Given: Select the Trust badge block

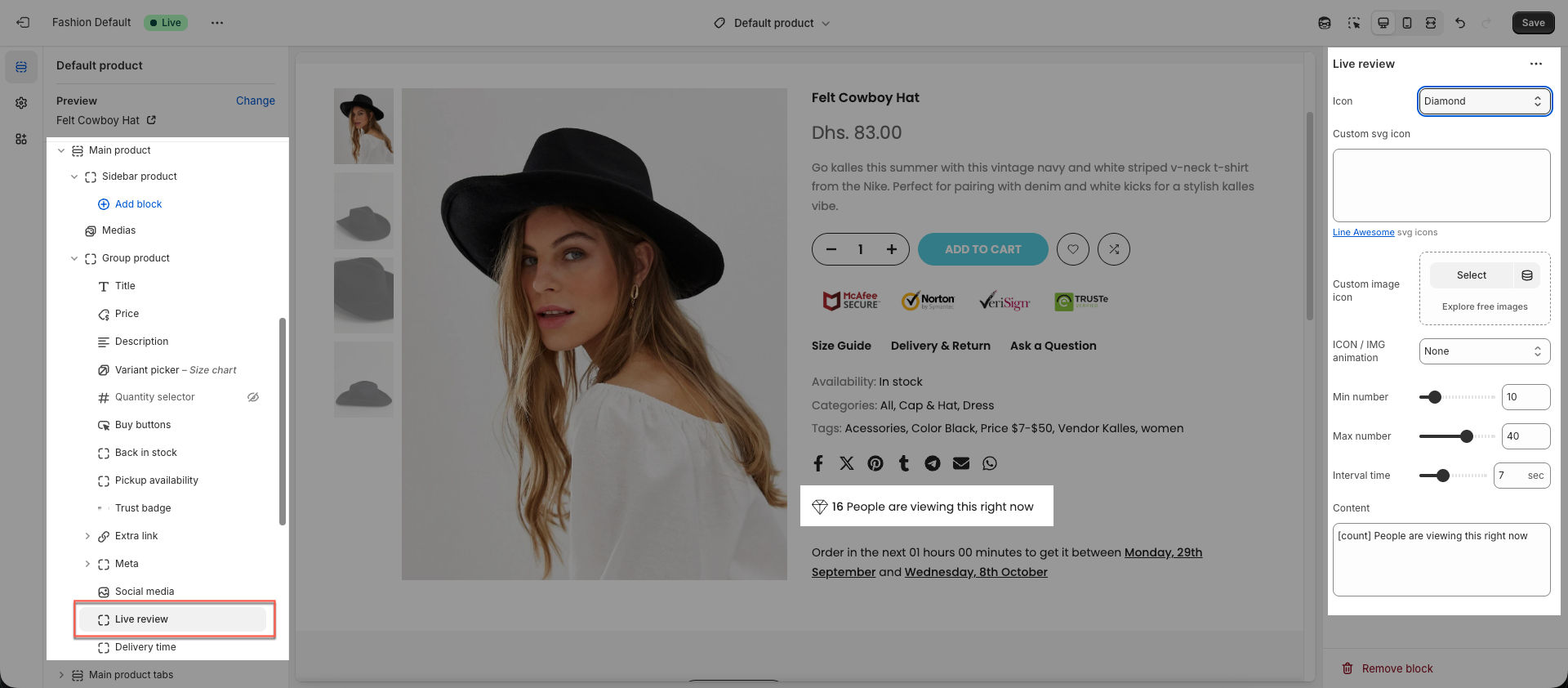Looking at the screenshot, I should [x=143, y=508].
